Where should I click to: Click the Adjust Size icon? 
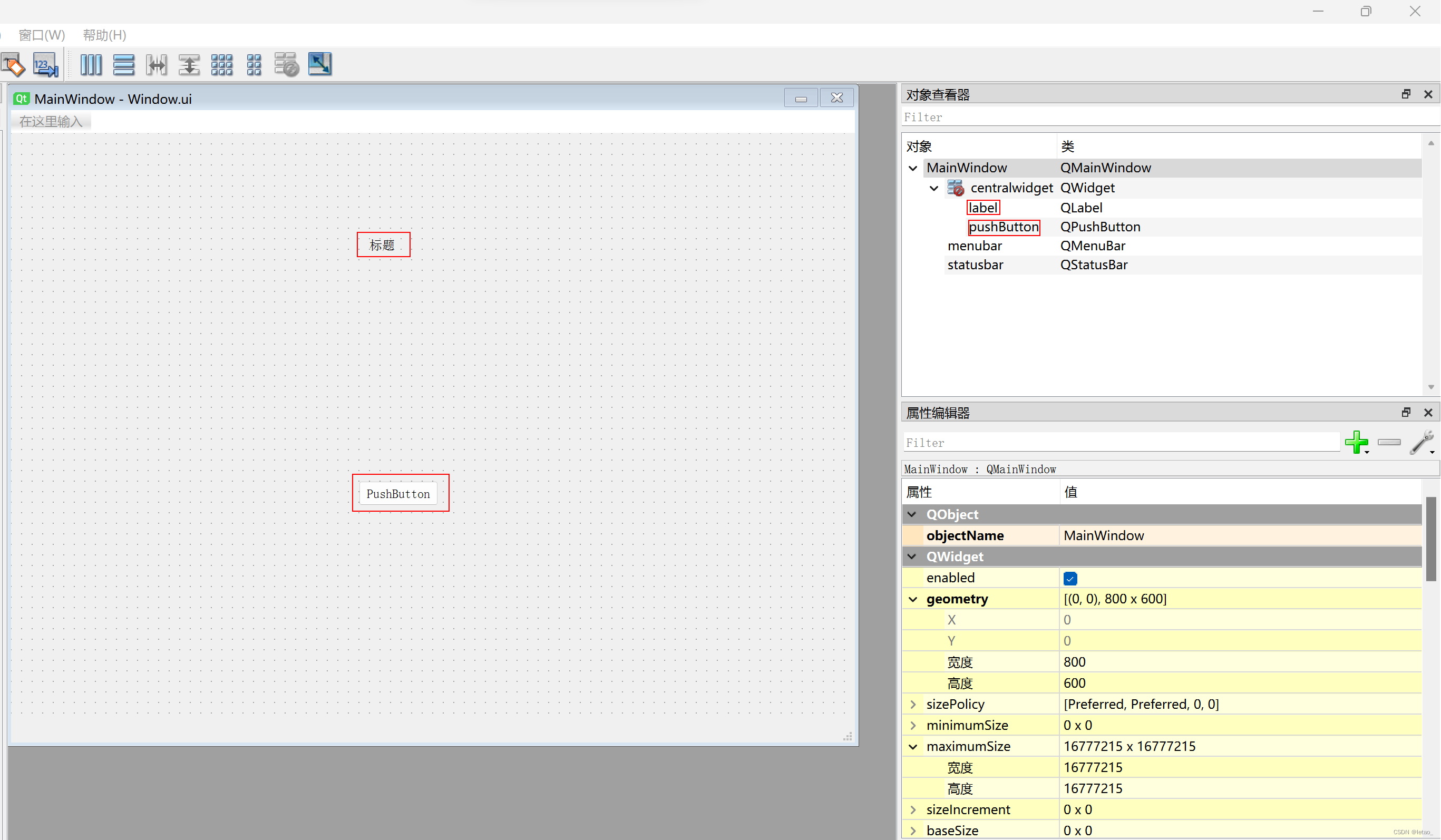(x=319, y=65)
